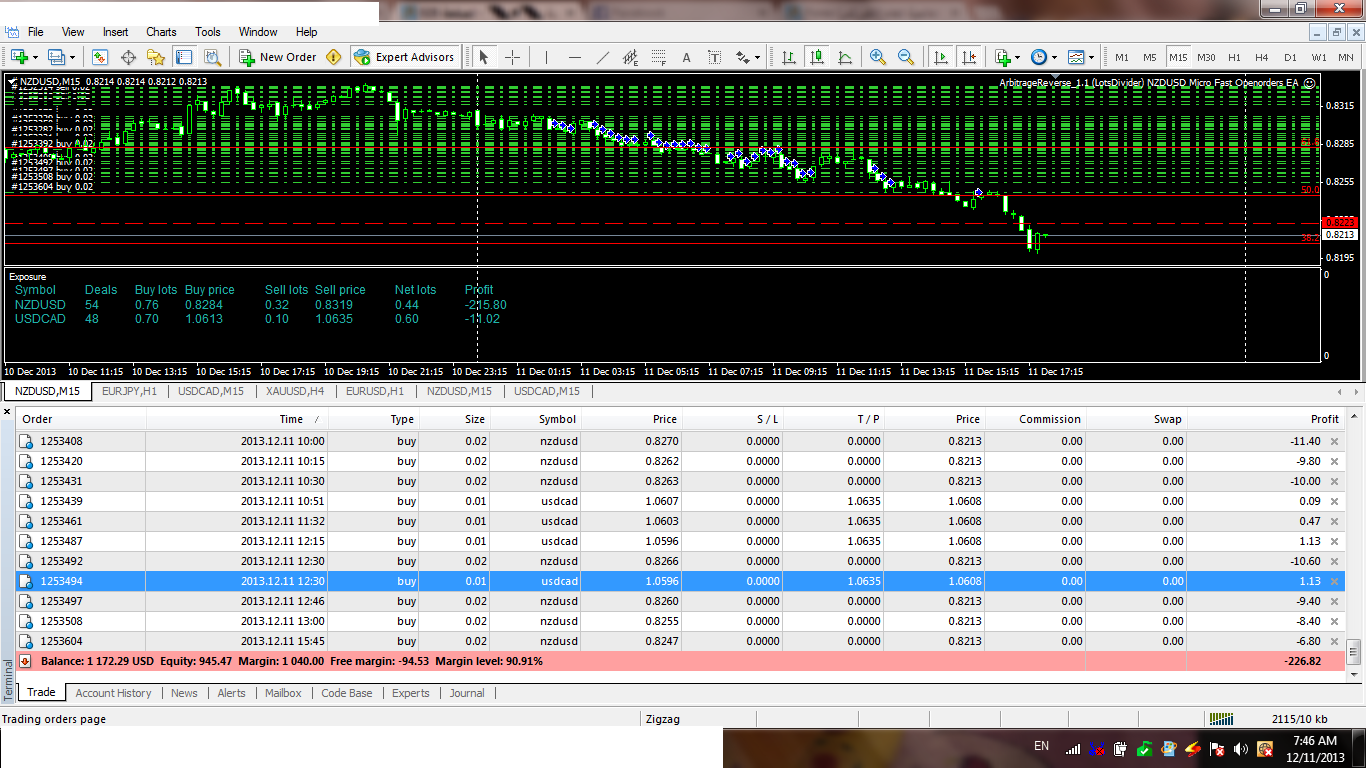Screen dimensions: 1366x768
Task: Open MetaEditor yellow diamond icon
Action: coord(334,57)
